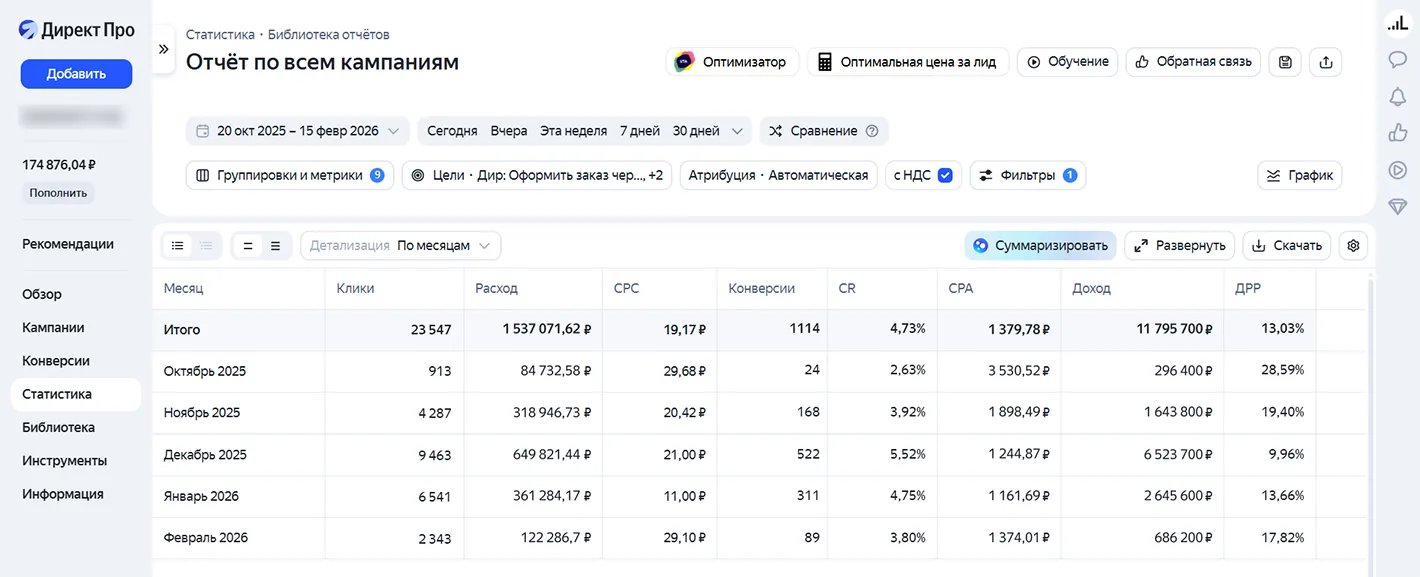The height and width of the screenshot is (577, 1420).
Task: Click the Суммаризировать button
Action: click(1040, 245)
